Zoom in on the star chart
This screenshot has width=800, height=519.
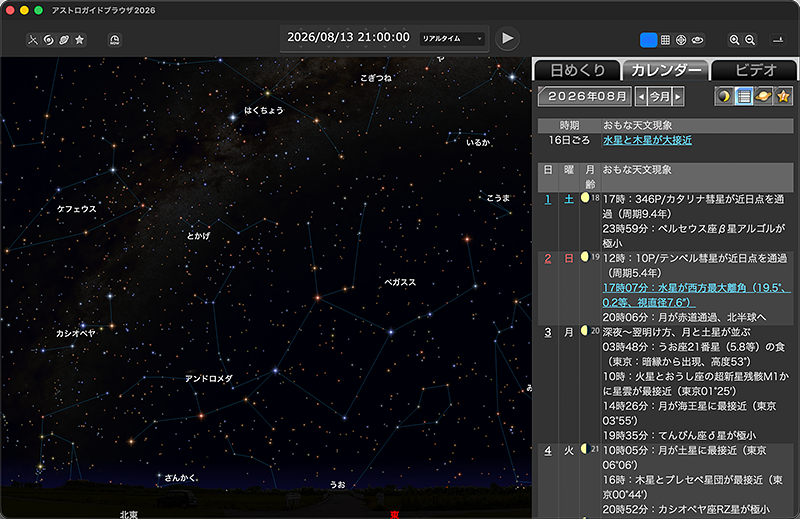point(735,40)
